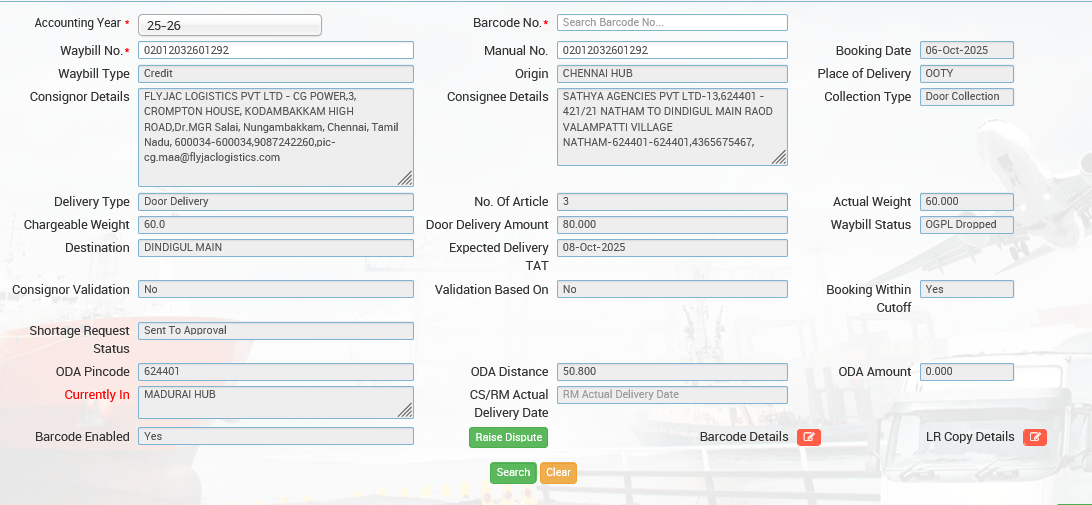Click the Currently In box resize handle
Image resolution: width=1092 pixels, height=505 pixels.
coord(405,410)
